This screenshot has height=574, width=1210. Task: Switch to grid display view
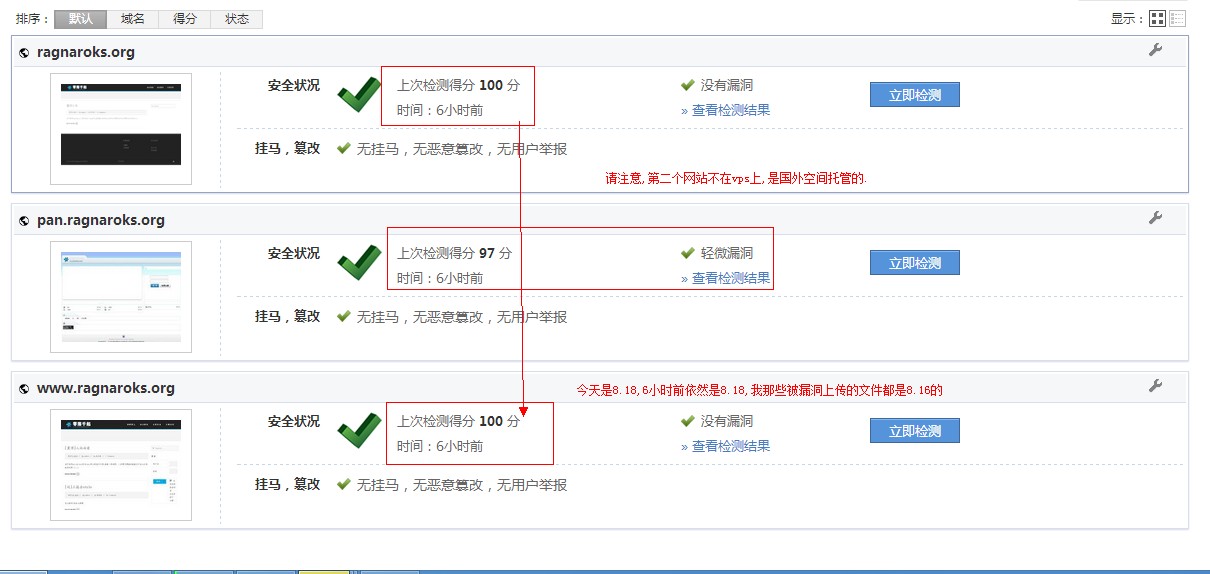click(x=1157, y=19)
